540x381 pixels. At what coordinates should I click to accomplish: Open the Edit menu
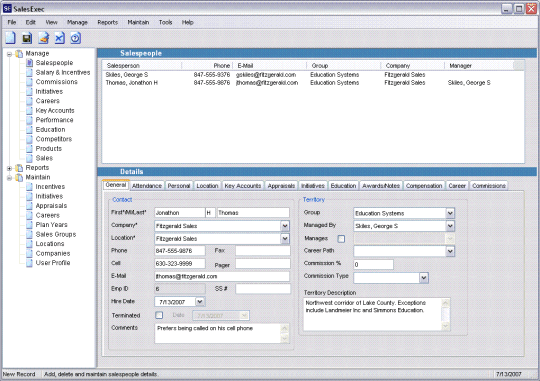pos(30,22)
